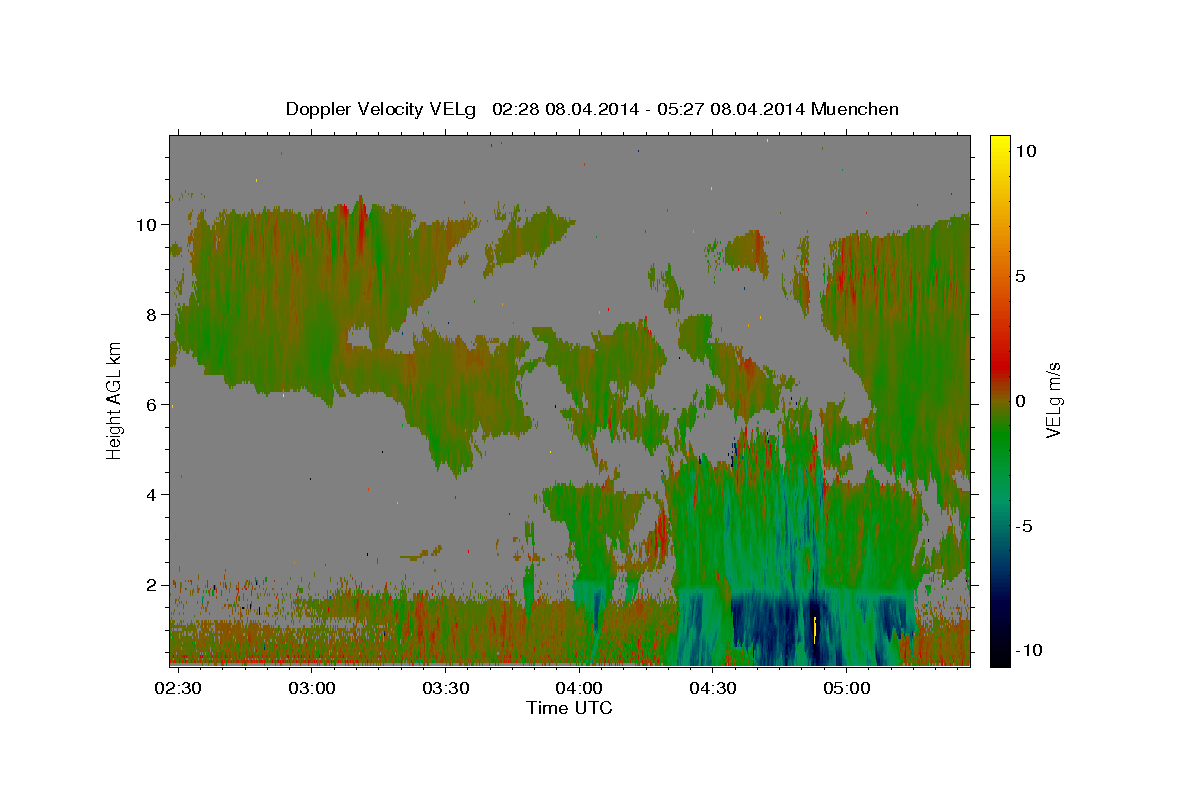The width and height of the screenshot is (1200, 800).
Task: Click the colorbar label '5'
Action: click(1020, 275)
